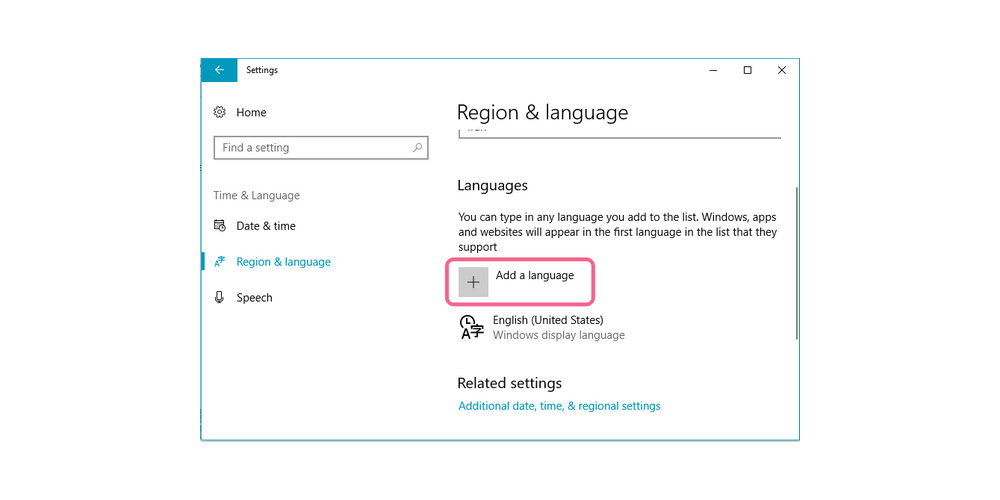Select Region & language in sidebar
The height and width of the screenshot is (500, 1000).
283,262
